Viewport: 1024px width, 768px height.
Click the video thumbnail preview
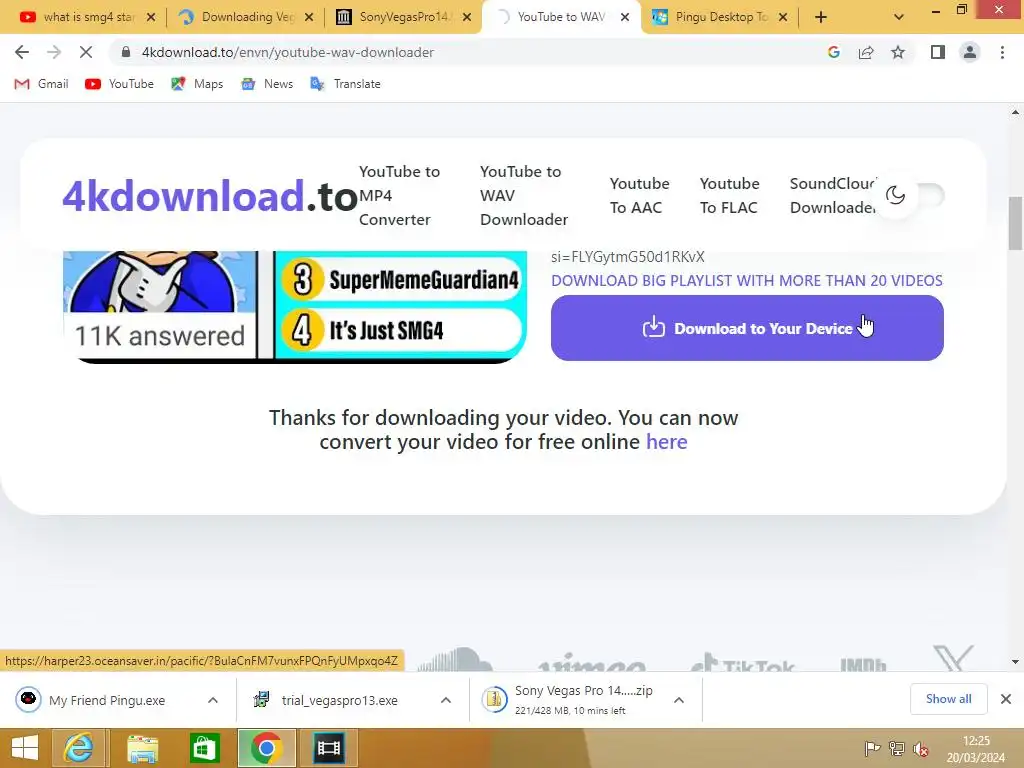(295, 307)
